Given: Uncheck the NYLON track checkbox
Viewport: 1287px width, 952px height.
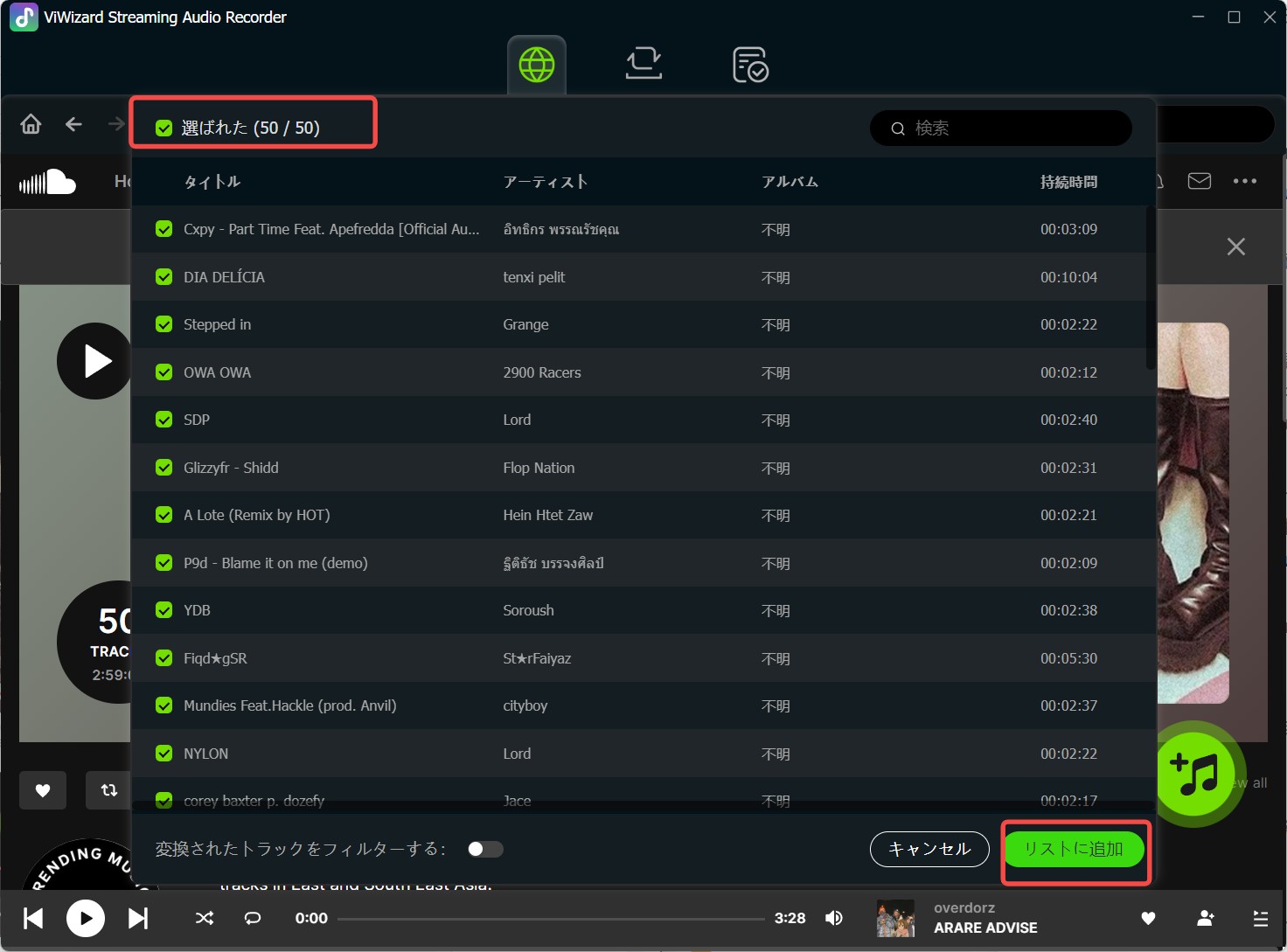Looking at the screenshot, I should click(x=163, y=754).
